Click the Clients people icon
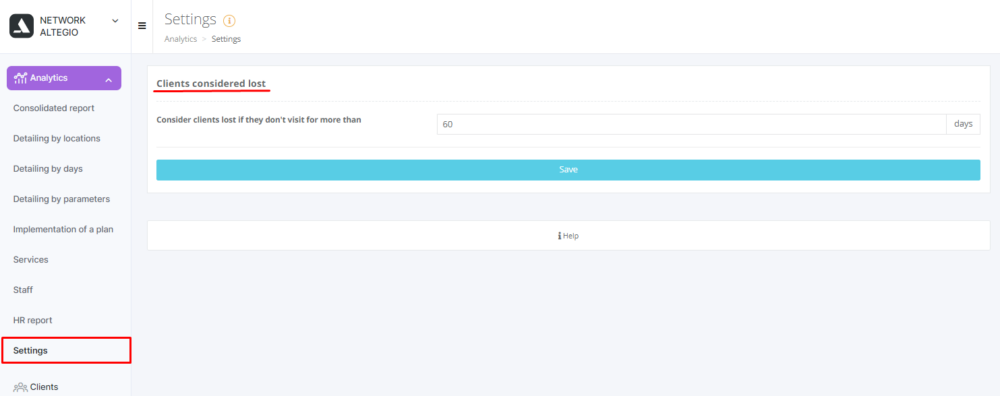This screenshot has height=396, width=1000. (20, 387)
